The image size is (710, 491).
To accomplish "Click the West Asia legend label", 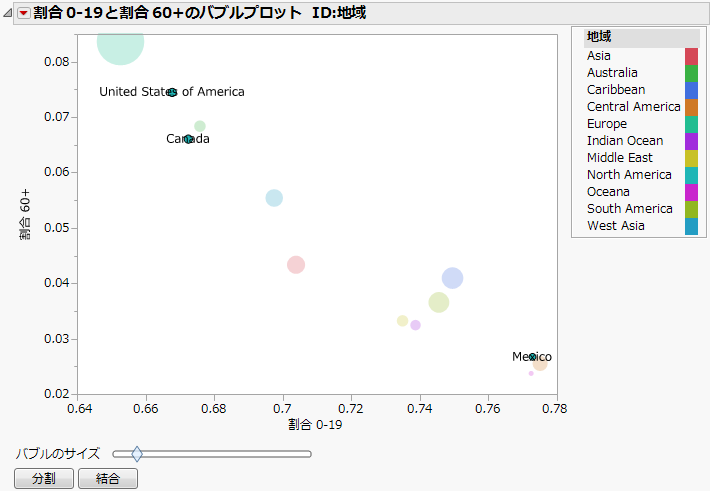I will [x=615, y=226].
